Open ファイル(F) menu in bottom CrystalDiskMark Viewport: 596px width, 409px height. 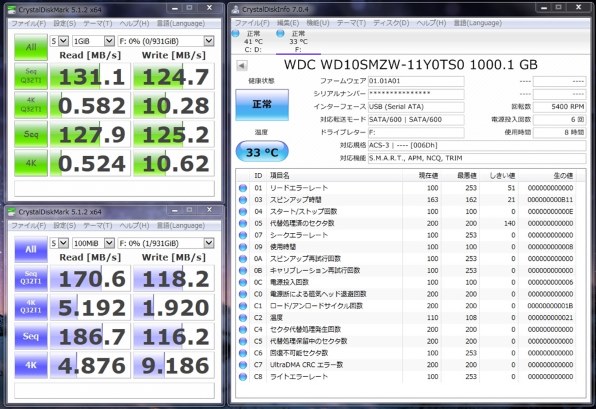point(29,225)
